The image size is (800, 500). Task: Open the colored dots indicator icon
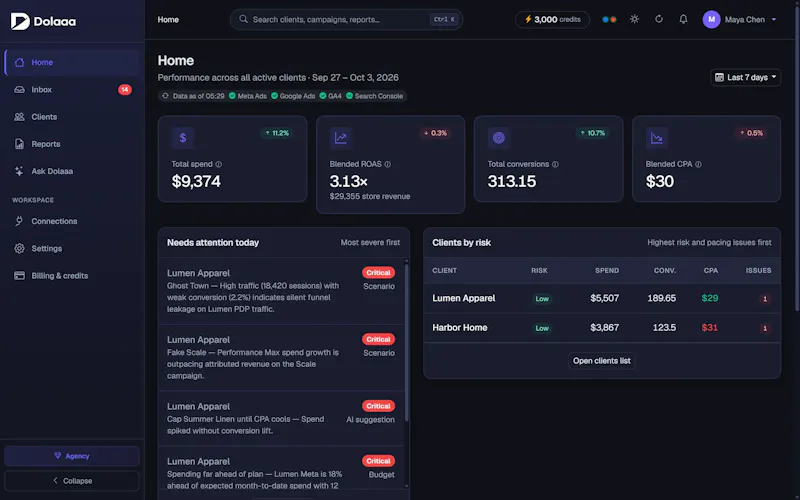pos(609,19)
